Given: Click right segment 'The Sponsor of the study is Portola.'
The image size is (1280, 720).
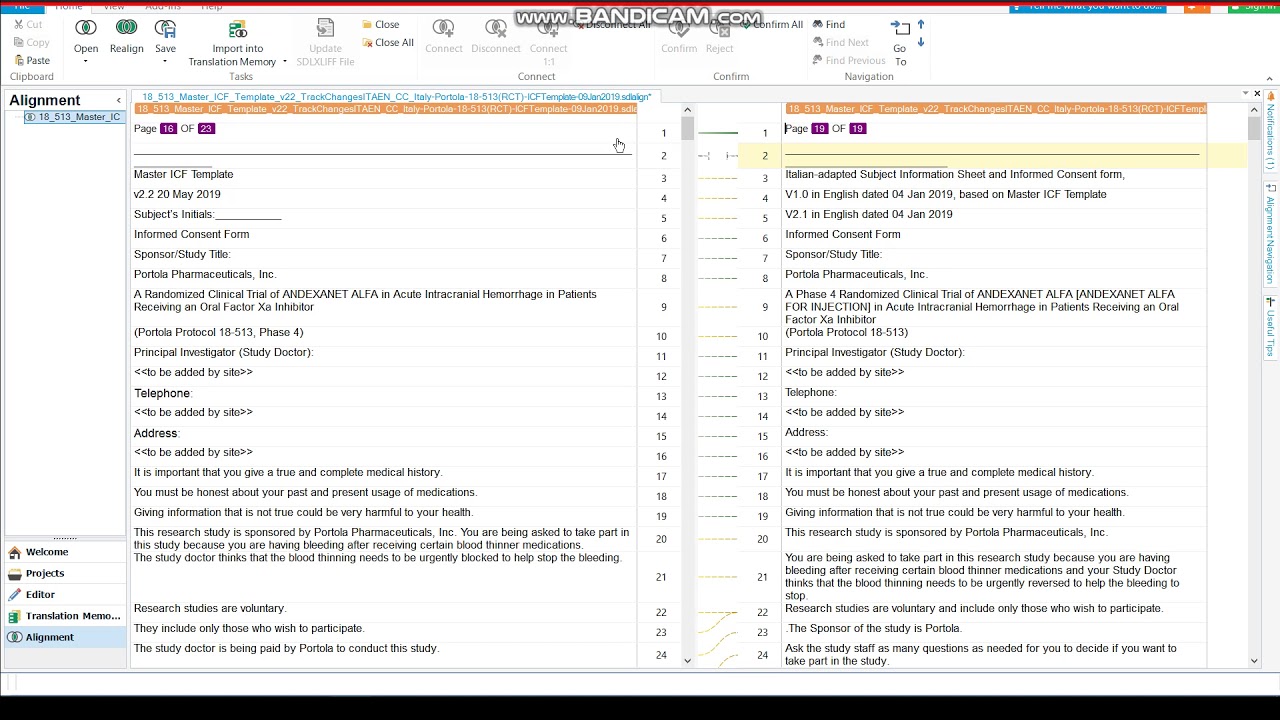Looking at the screenshot, I should click(874, 628).
